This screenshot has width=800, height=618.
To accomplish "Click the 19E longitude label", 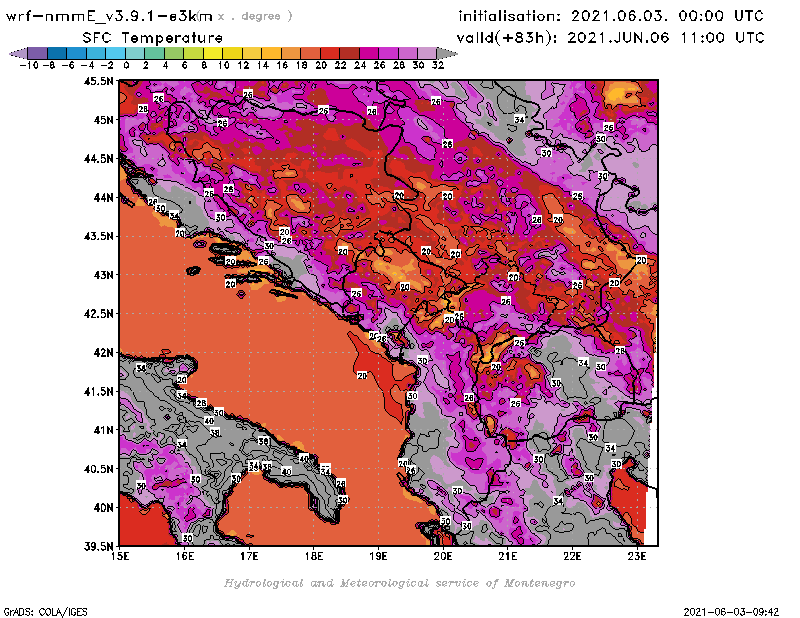I will 379,556.
